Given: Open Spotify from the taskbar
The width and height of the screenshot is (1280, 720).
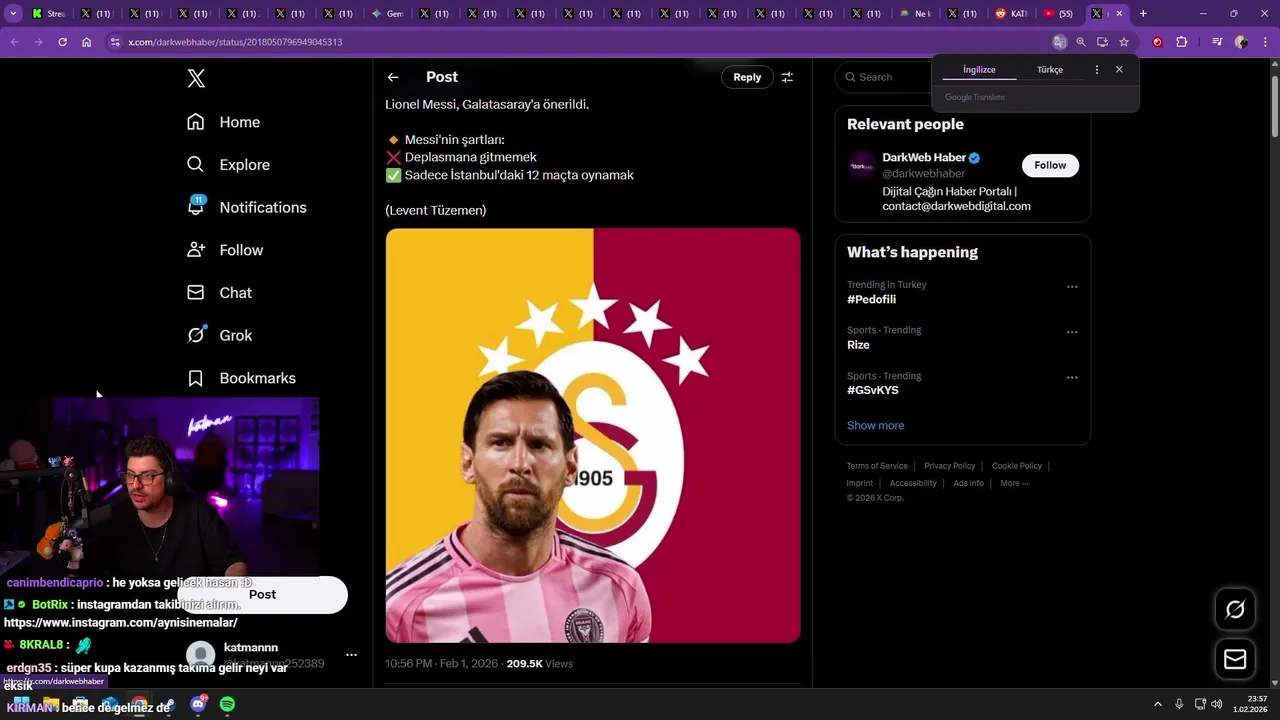Looking at the screenshot, I should (x=227, y=704).
